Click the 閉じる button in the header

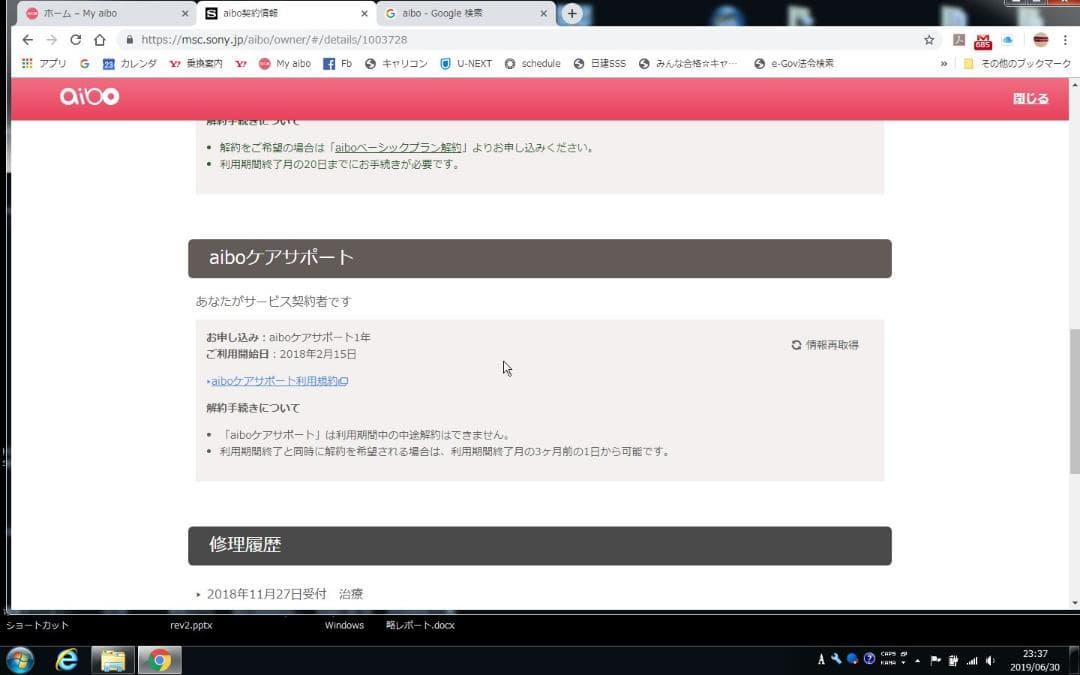[x=1030, y=99]
